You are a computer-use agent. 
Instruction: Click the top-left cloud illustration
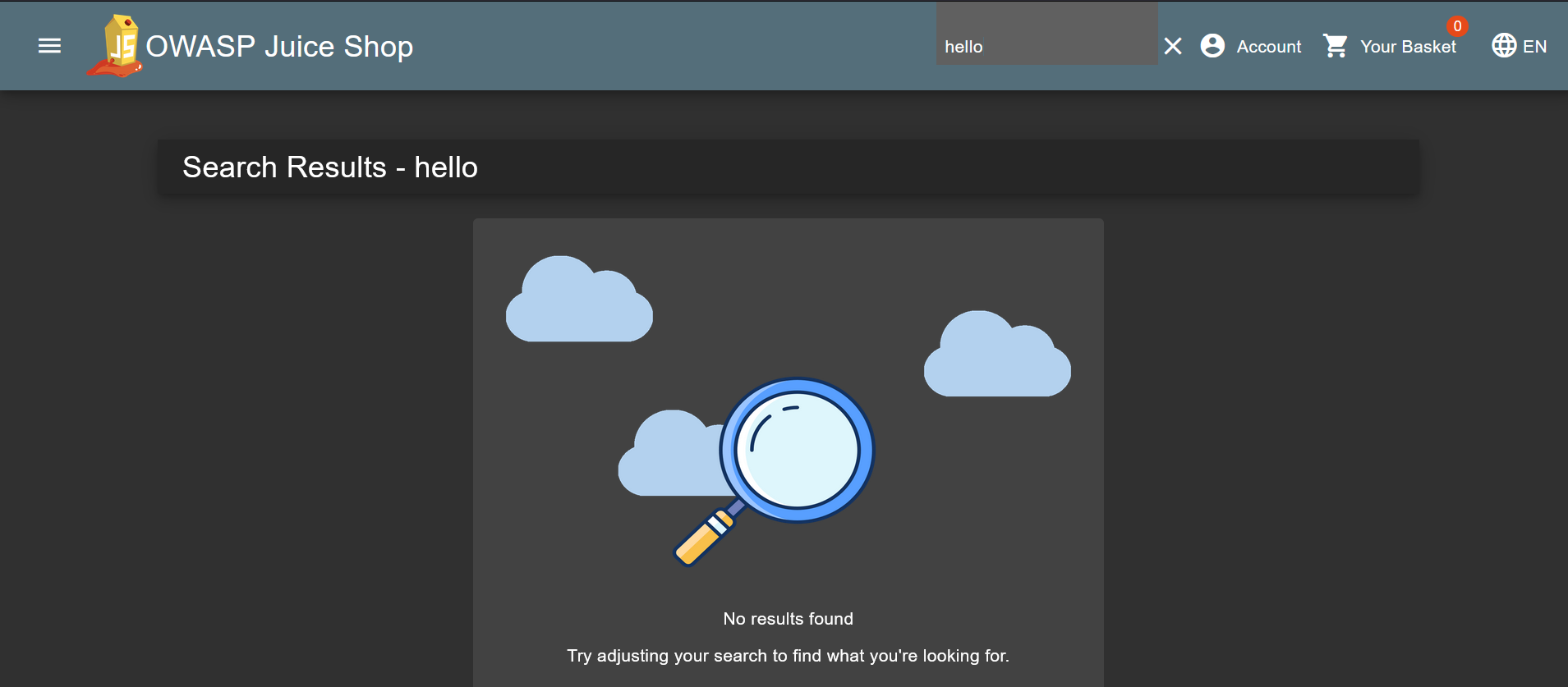578,302
